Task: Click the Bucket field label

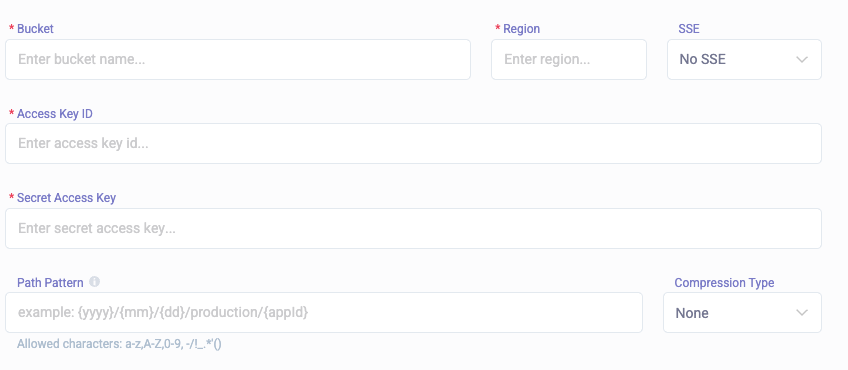Action: coord(35,29)
